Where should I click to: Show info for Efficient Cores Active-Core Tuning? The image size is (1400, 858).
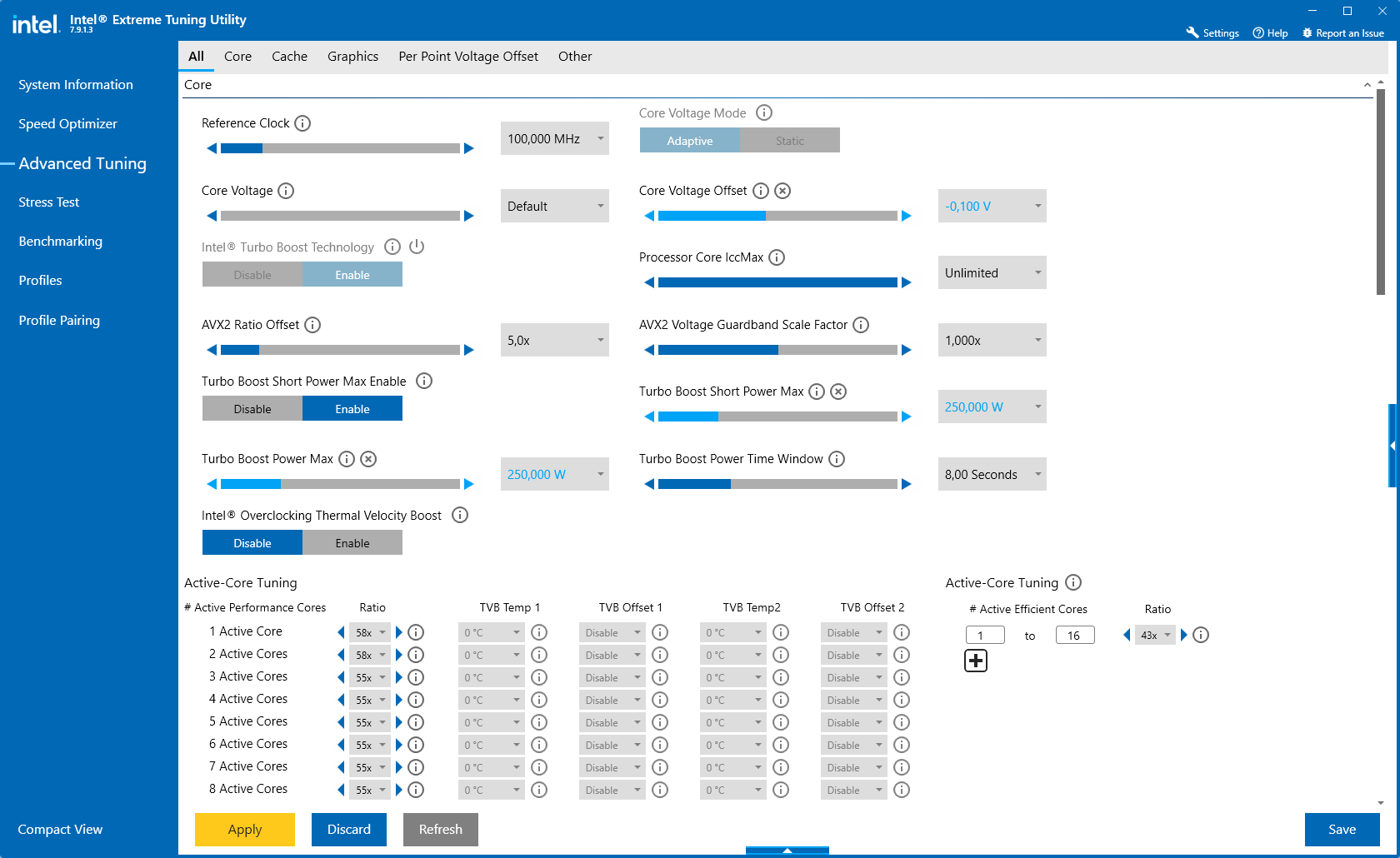1073,582
